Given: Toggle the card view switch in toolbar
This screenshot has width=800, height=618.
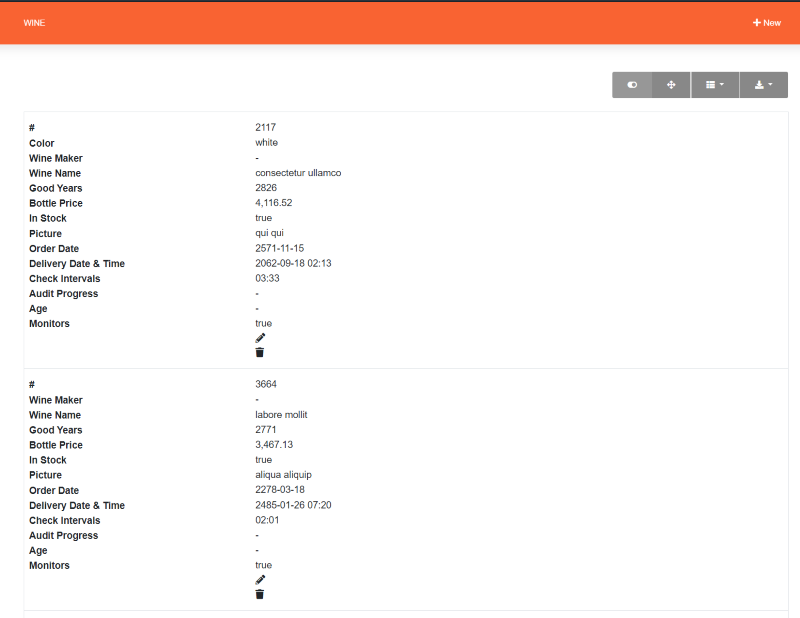Looking at the screenshot, I should 632,85.
